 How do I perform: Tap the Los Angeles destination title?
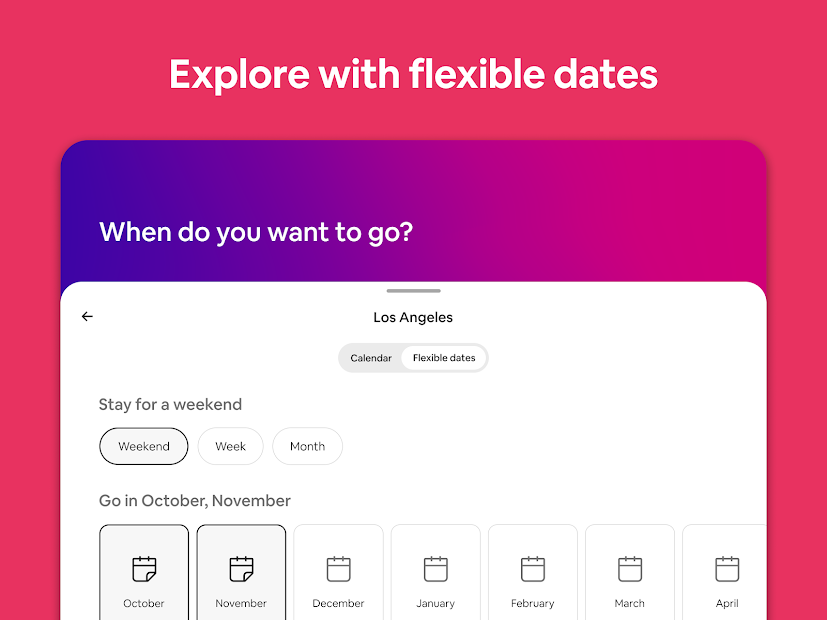coord(413,317)
